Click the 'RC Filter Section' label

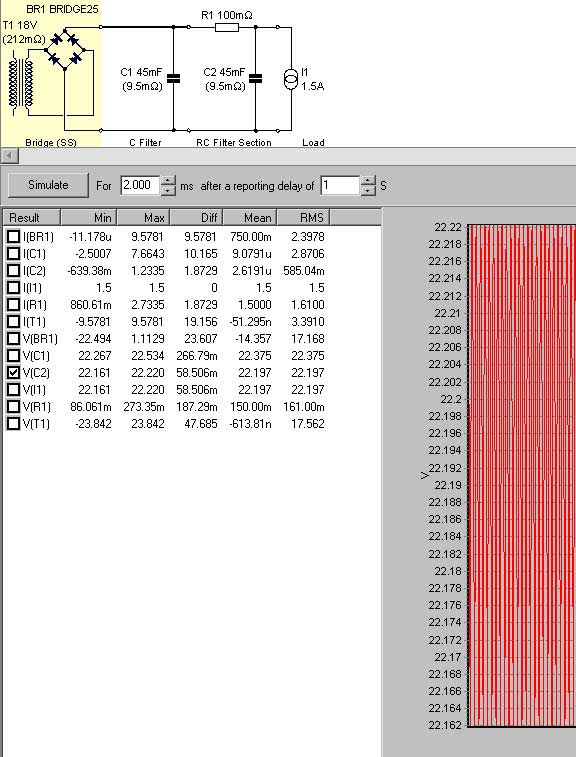[x=234, y=142]
